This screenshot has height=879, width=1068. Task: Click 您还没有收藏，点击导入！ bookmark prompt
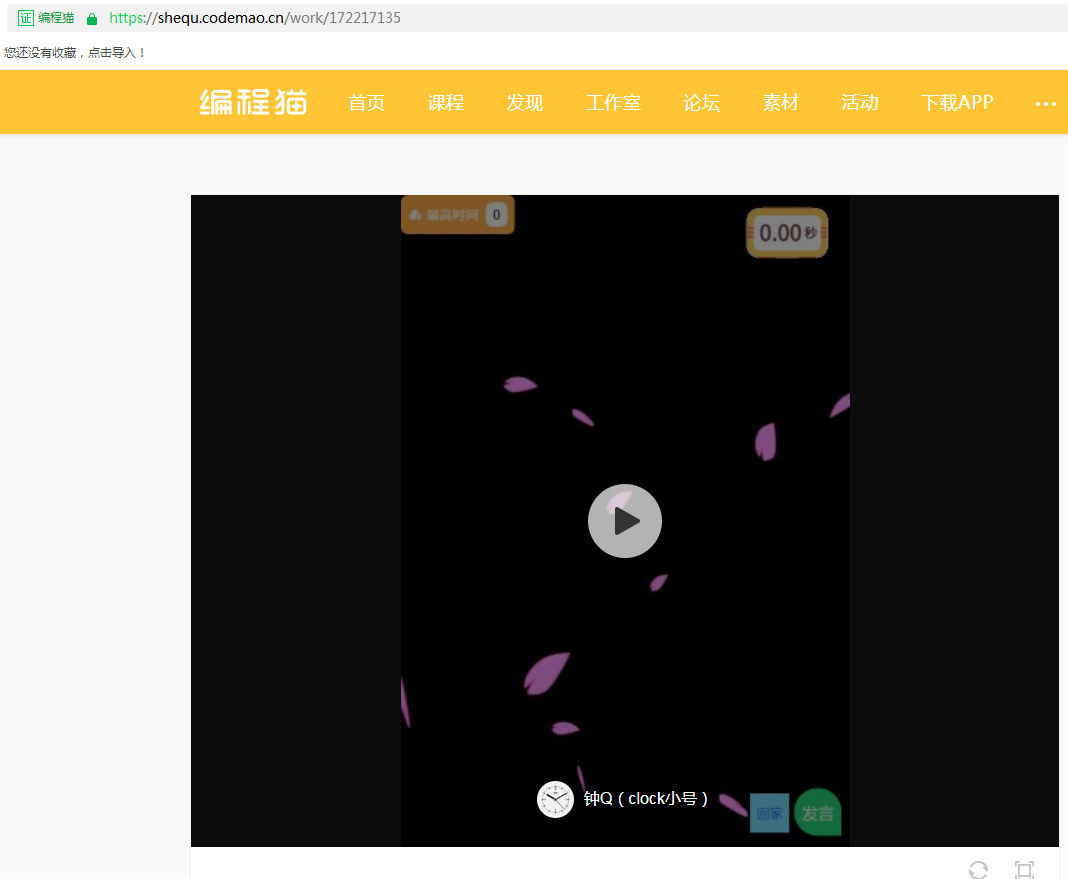pyautogui.click(x=75, y=52)
